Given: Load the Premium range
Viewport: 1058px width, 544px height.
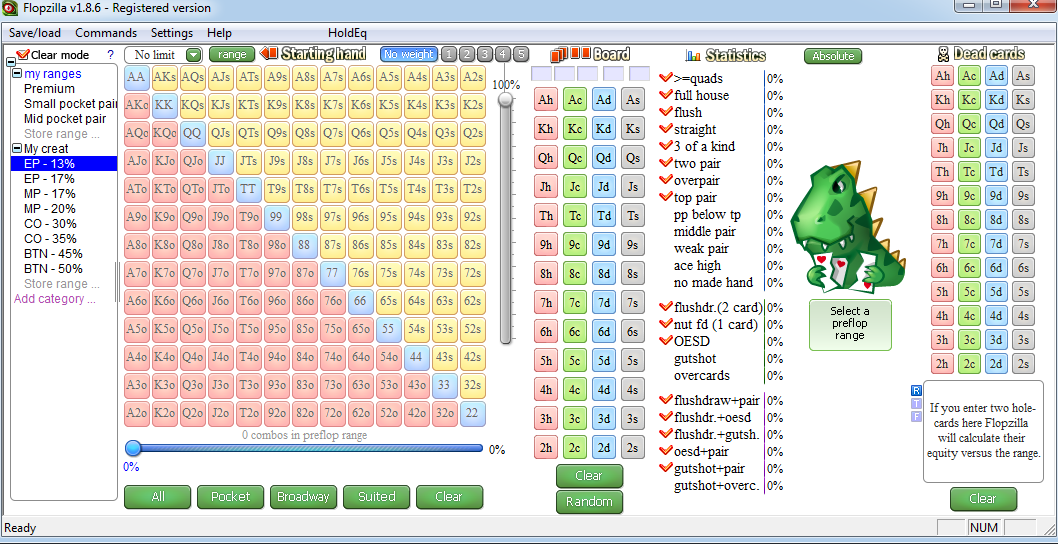Looking at the screenshot, I should coord(49,88).
